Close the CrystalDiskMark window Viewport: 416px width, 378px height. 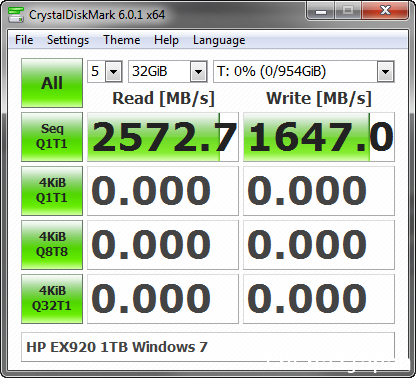(x=385, y=11)
